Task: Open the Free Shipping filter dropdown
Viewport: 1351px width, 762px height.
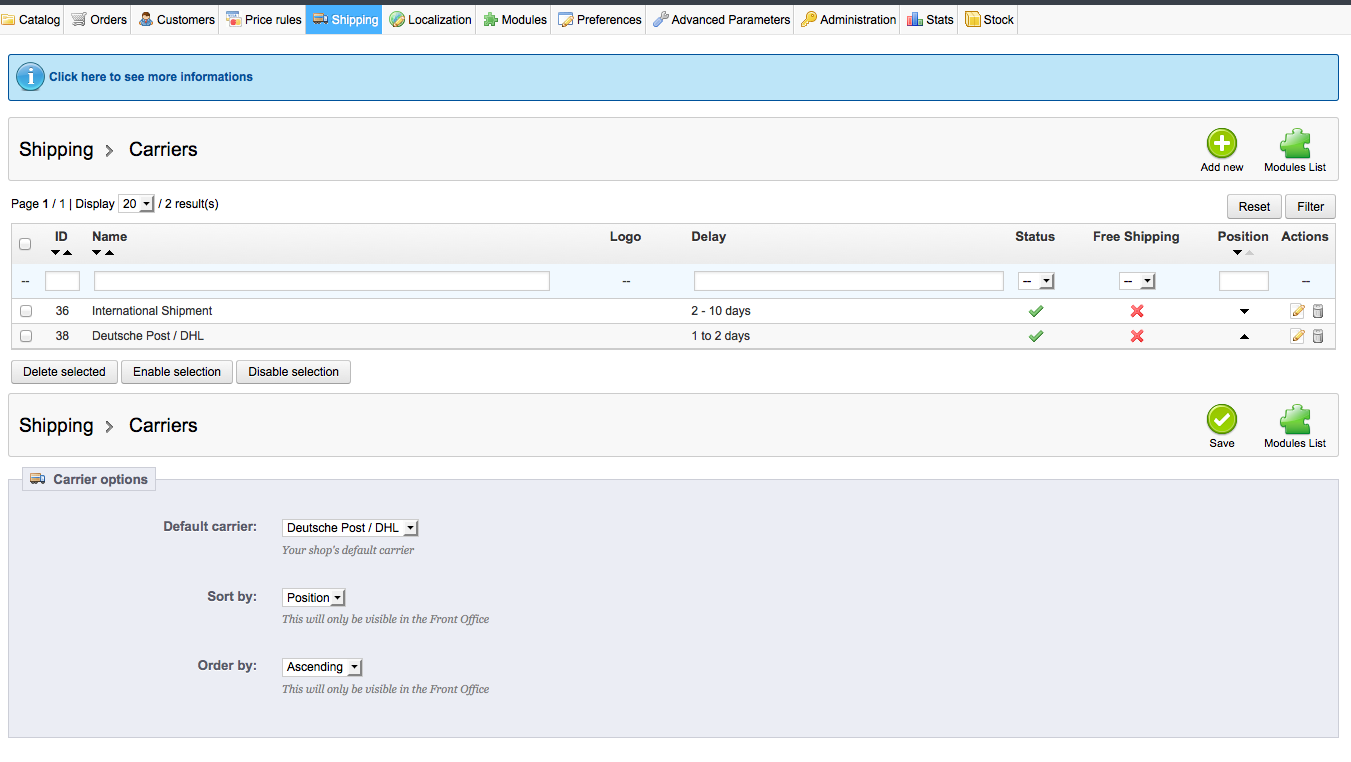Action: 1137,281
